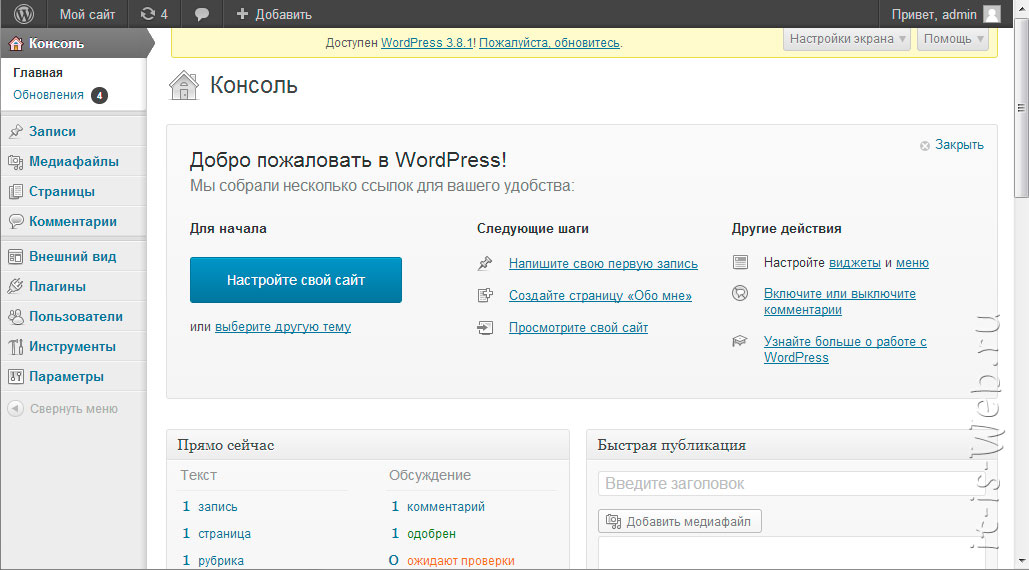Click the Медиафайлы icon in sidebar
The image size is (1029, 570).
pos(16,161)
